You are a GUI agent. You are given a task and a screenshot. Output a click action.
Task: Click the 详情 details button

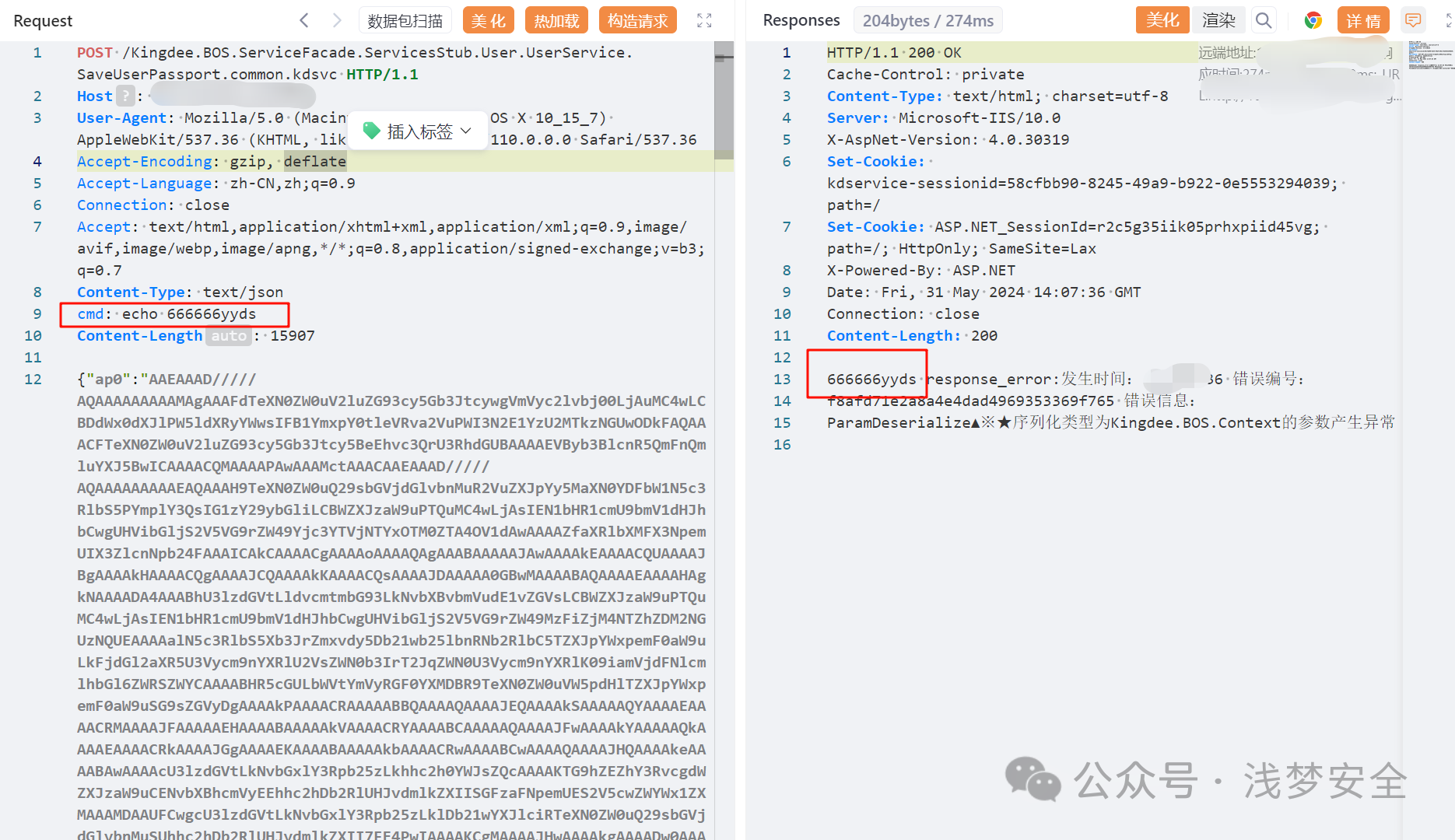1363,20
